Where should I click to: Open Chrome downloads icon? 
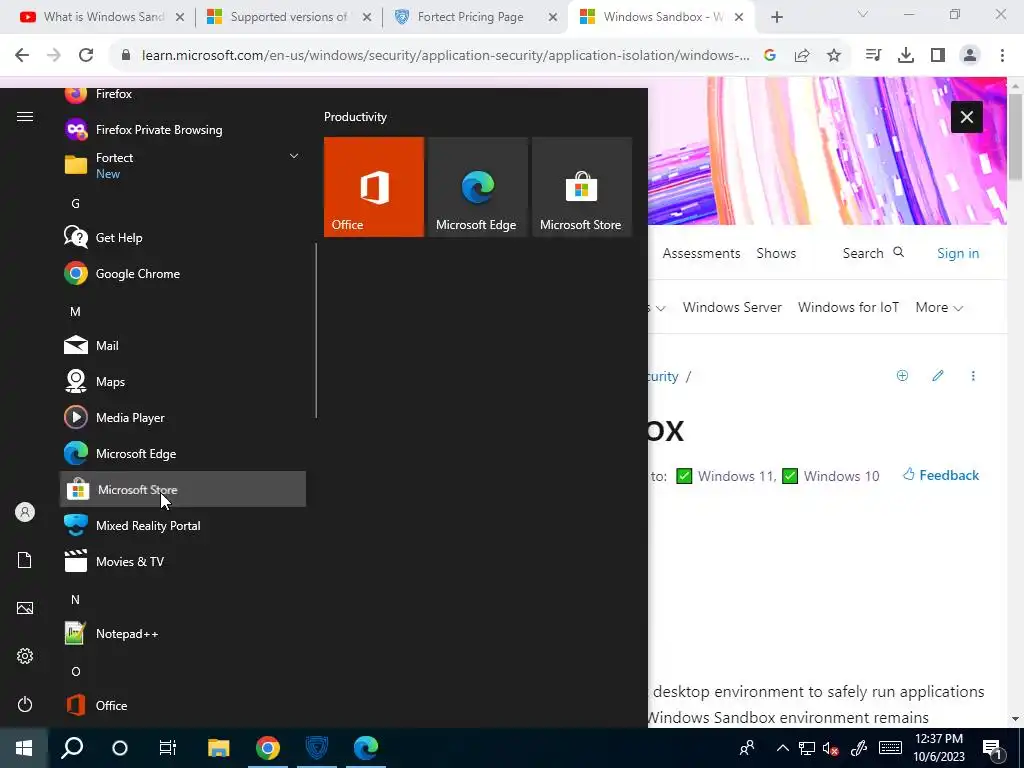[906, 56]
